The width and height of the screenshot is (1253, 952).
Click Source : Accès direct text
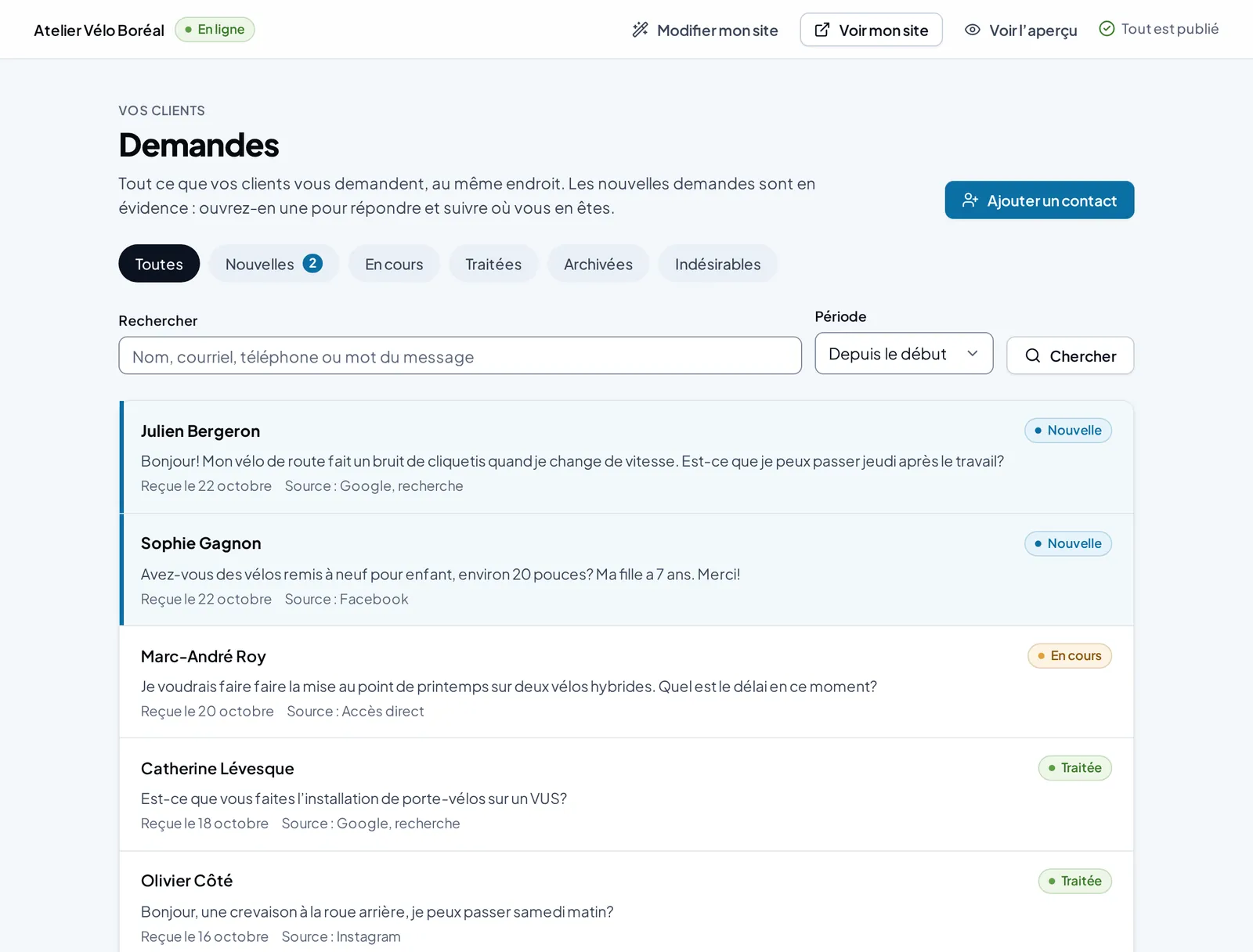coord(356,711)
